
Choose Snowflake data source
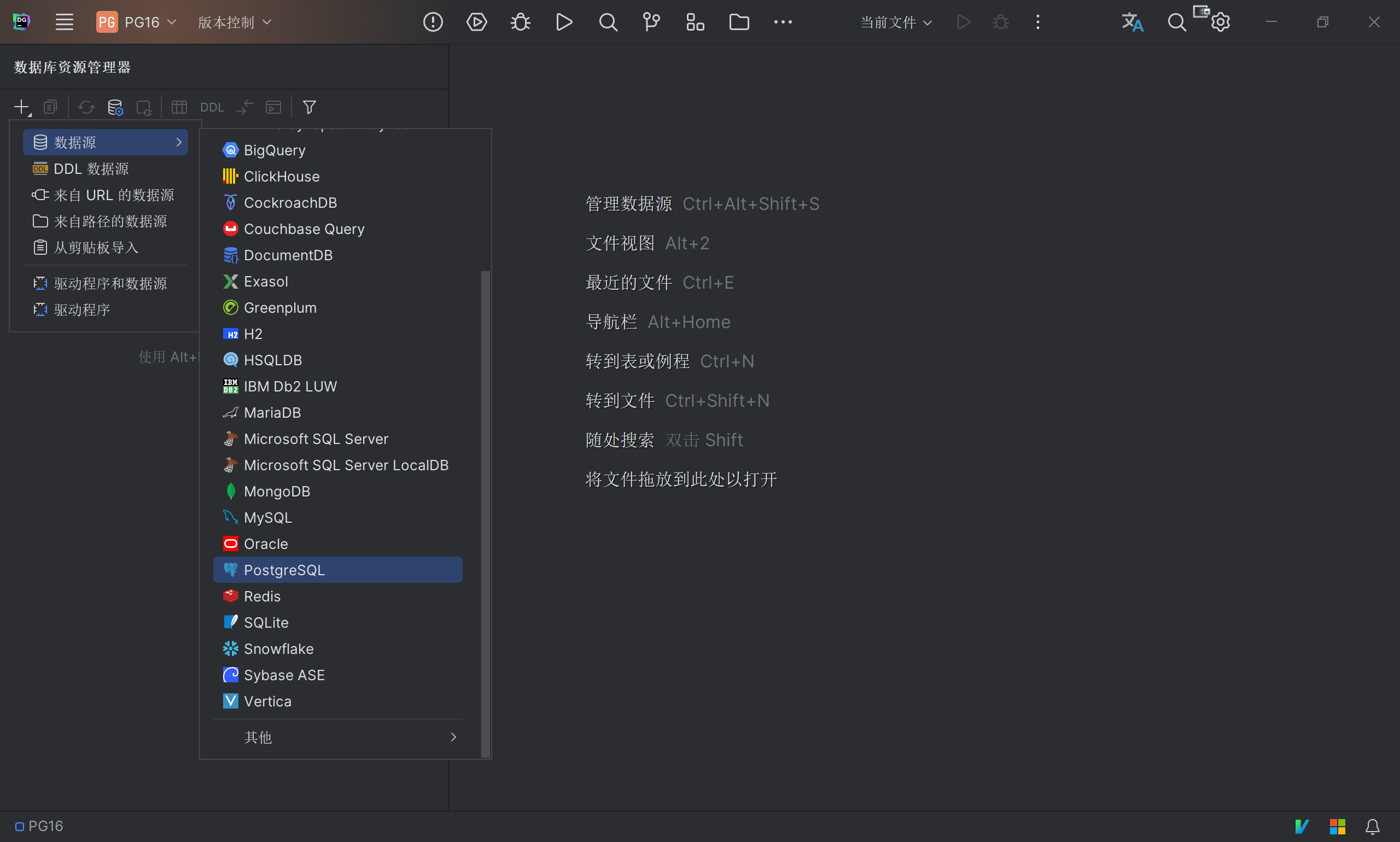click(337, 648)
